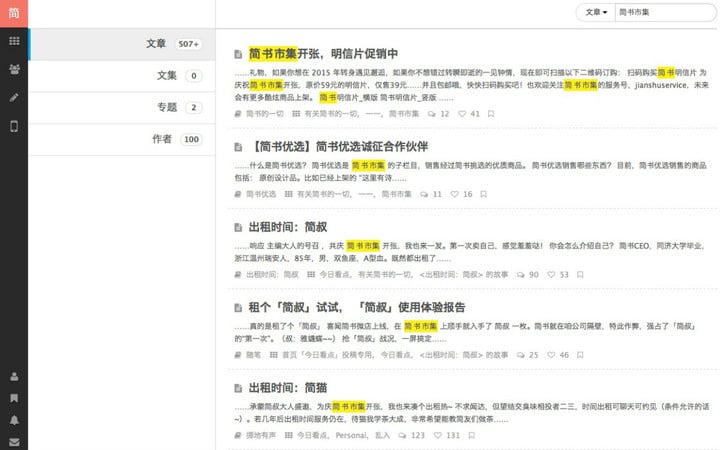720x450 pixels.
Task: Bookmark the 简书市集开张 article
Action: 491,114
